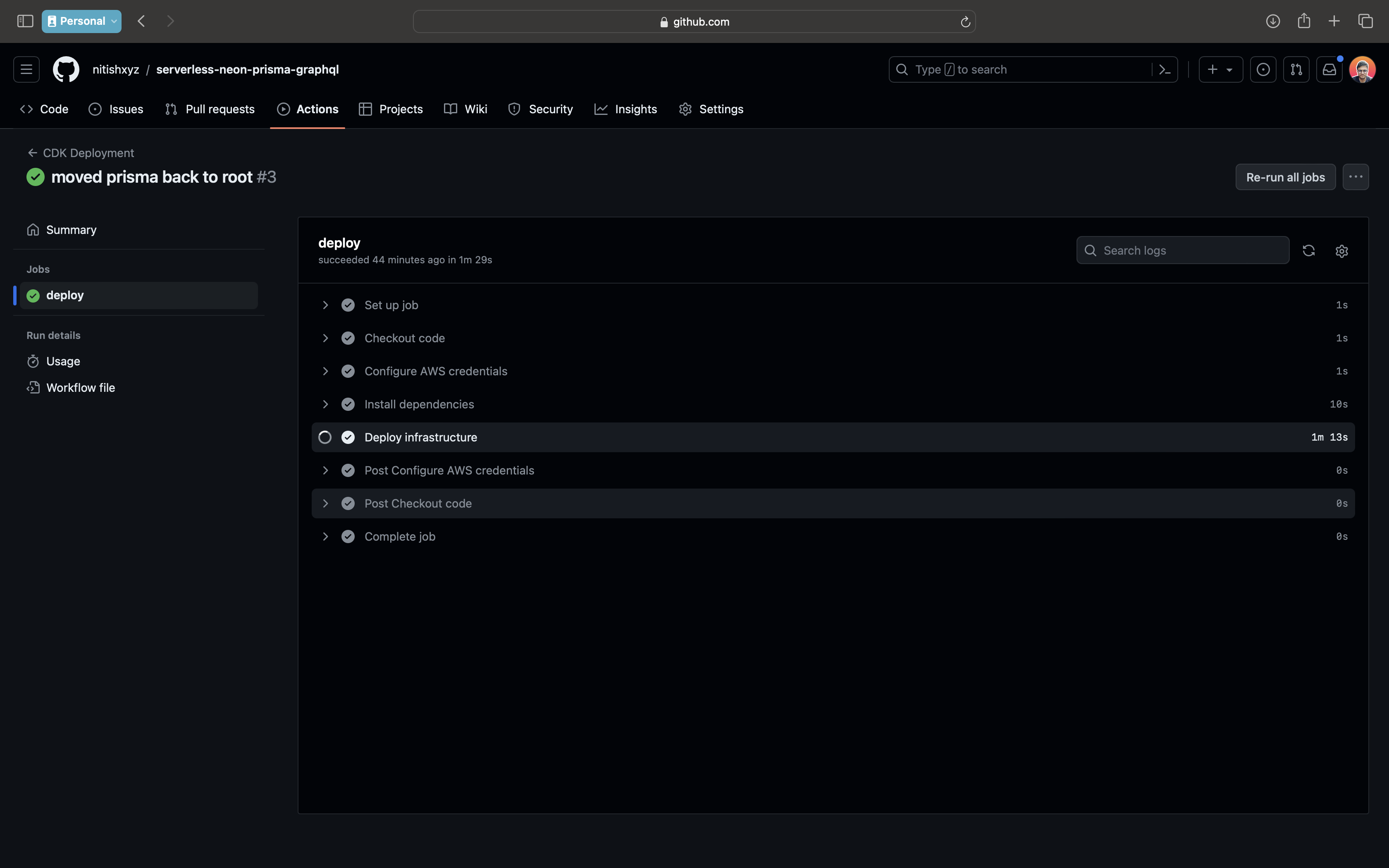Open the run options three-dot menu
1389x868 pixels.
pos(1356,177)
